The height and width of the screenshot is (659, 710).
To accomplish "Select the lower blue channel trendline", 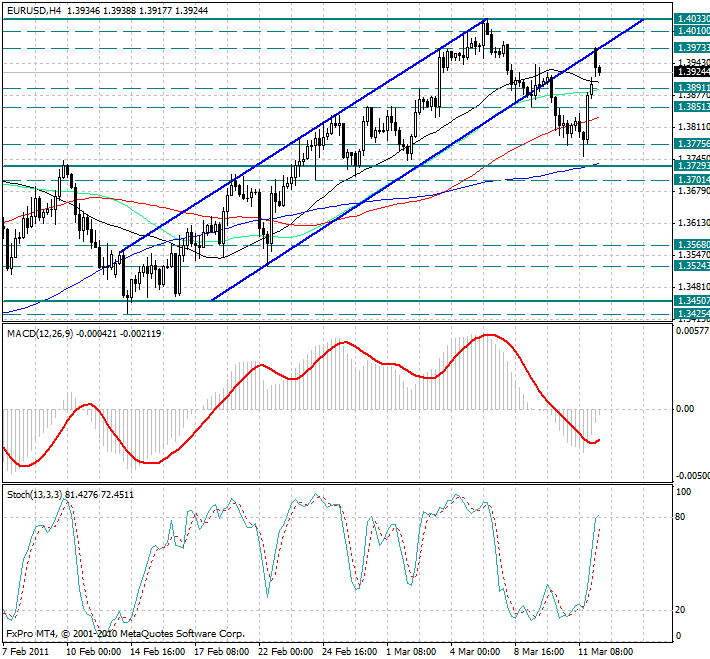I will tap(426, 161).
